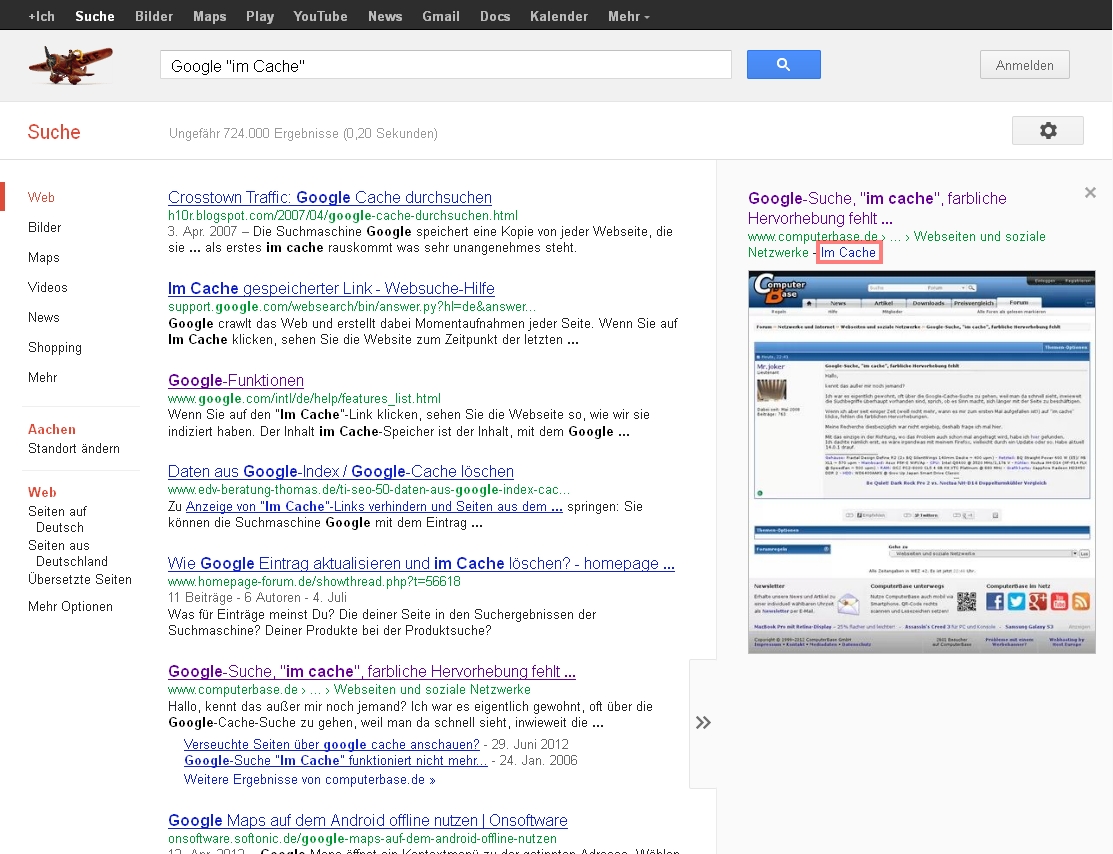
Task: Open News in the top bar
Action: (385, 16)
